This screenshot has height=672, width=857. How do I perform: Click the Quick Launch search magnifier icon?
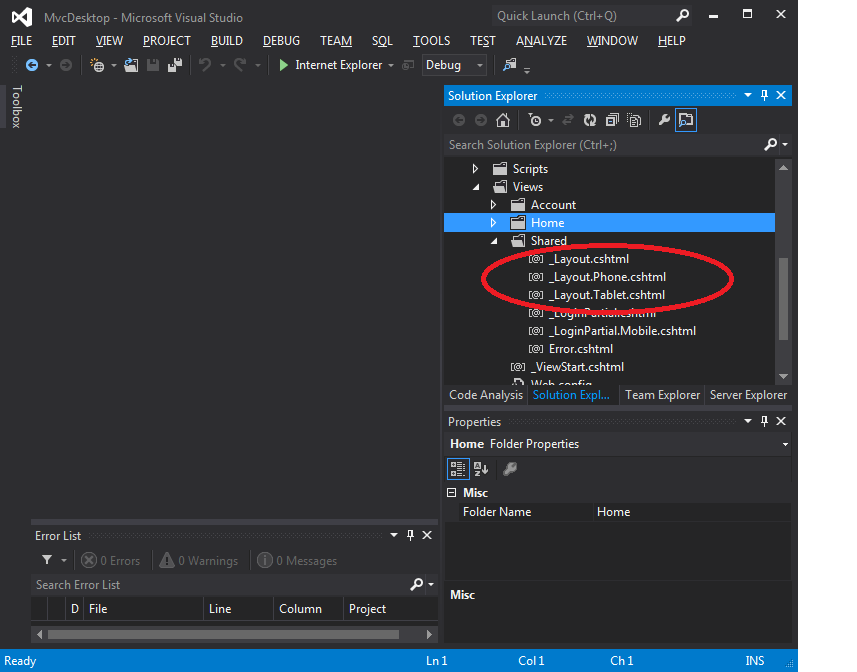682,16
